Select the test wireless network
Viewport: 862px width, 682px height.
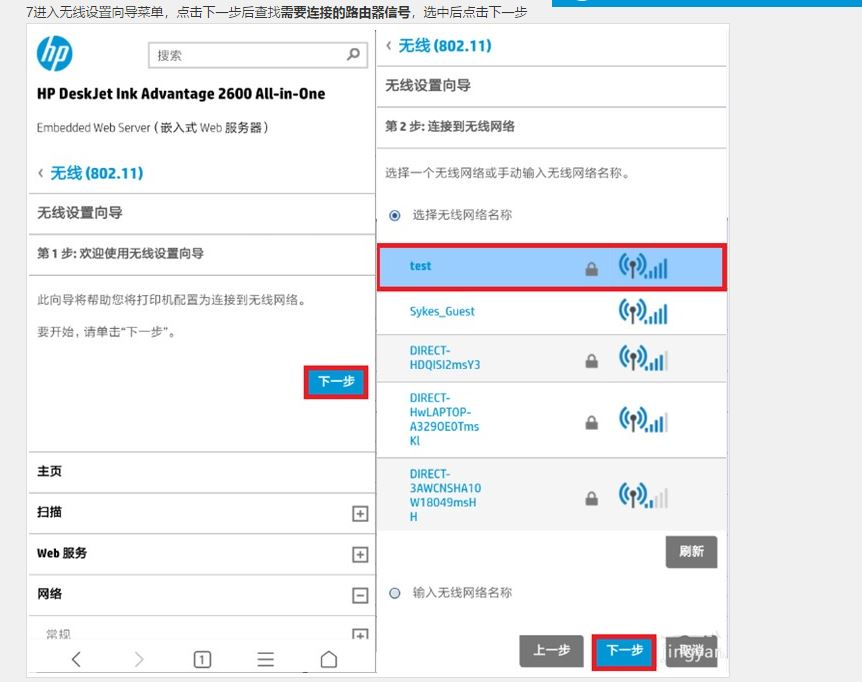click(552, 267)
